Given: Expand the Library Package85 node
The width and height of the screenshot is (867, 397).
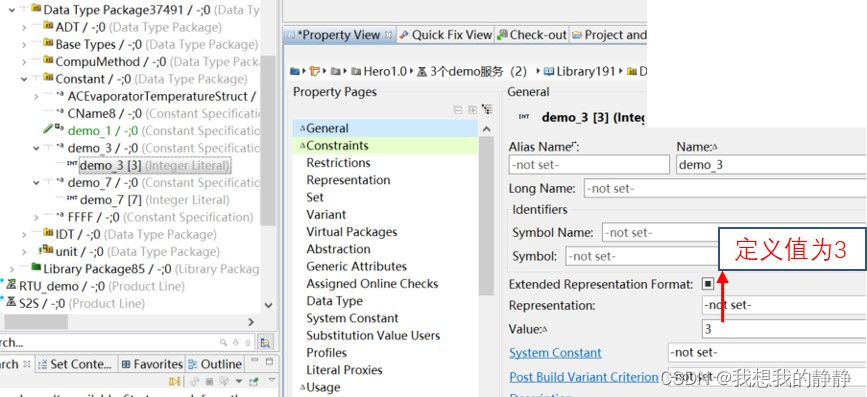Looking at the screenshot, I should tap(12, 269).
